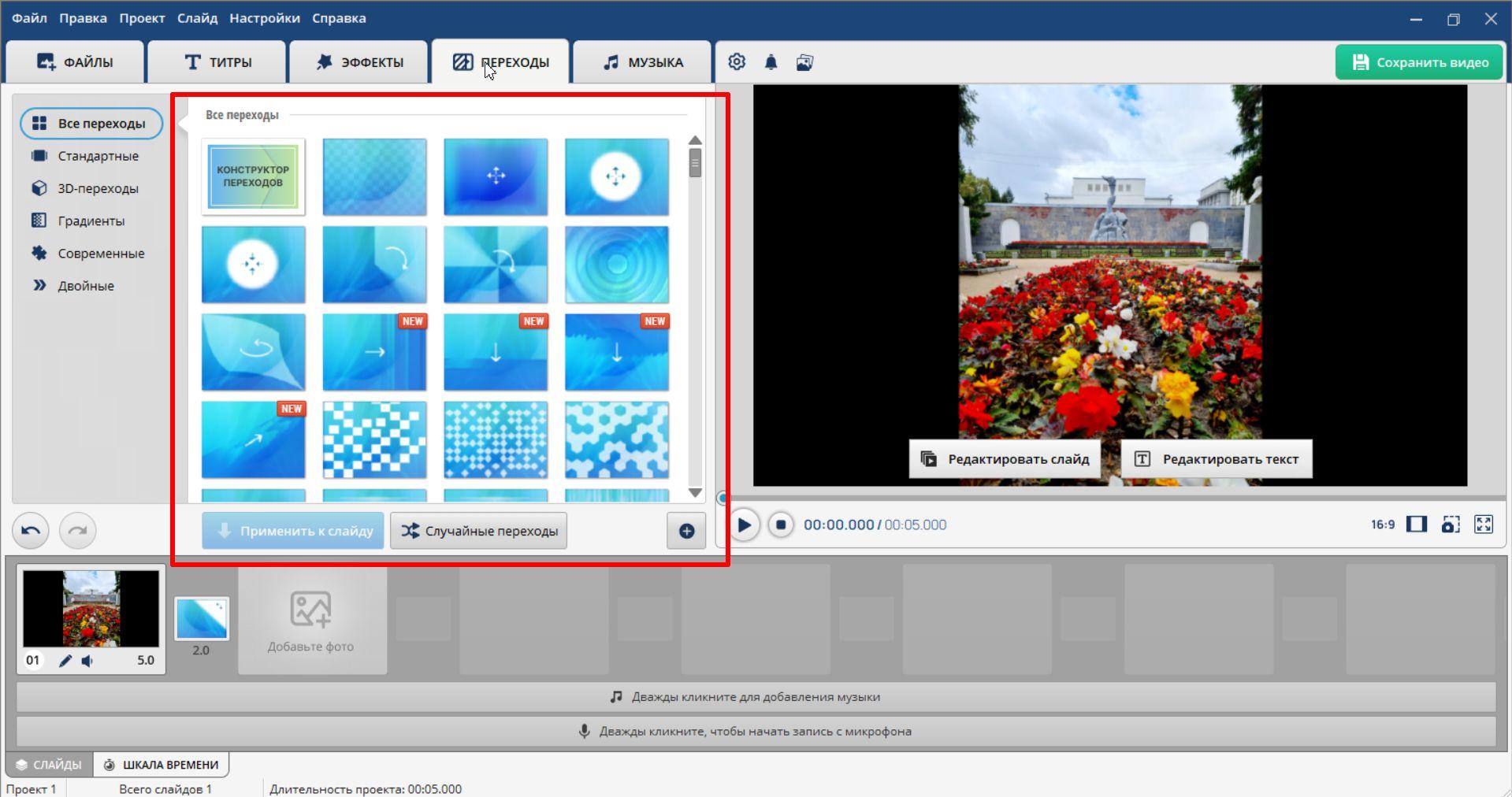
Task: Click Применить к слайду button
Action: (x=293, y=531)
